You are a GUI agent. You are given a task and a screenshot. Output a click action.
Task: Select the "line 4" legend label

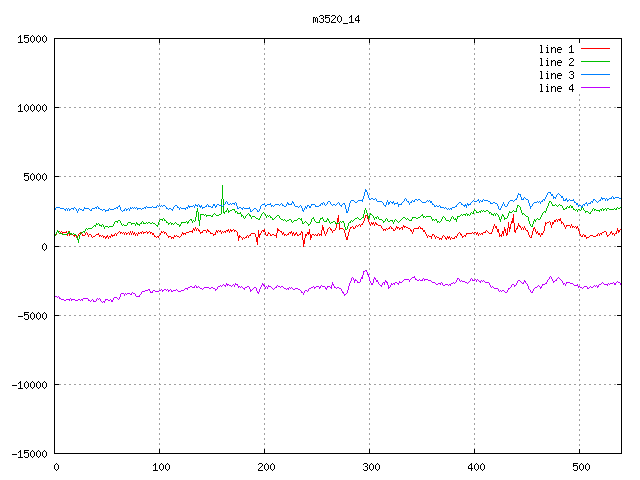(557, 88)
